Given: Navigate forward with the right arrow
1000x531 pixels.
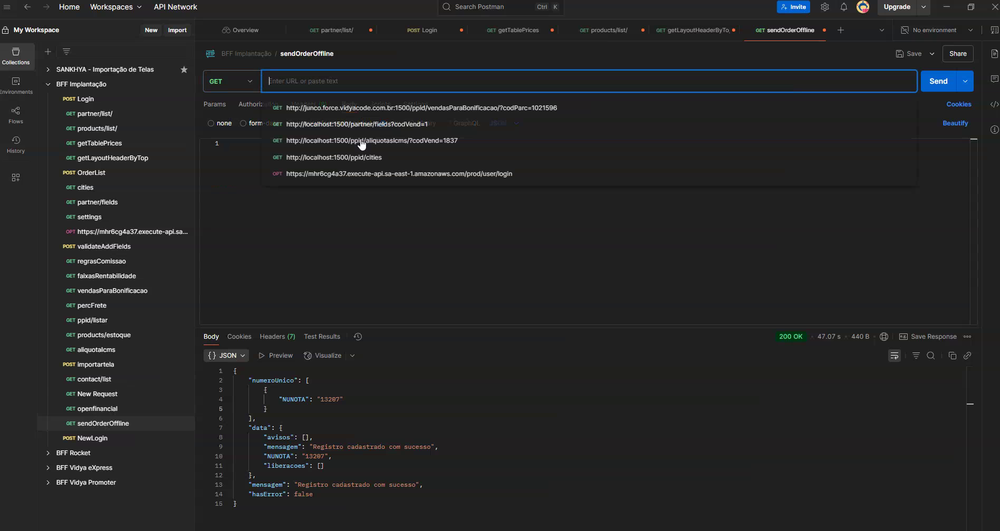Looking at the screenshot, I should click(47, 7).
